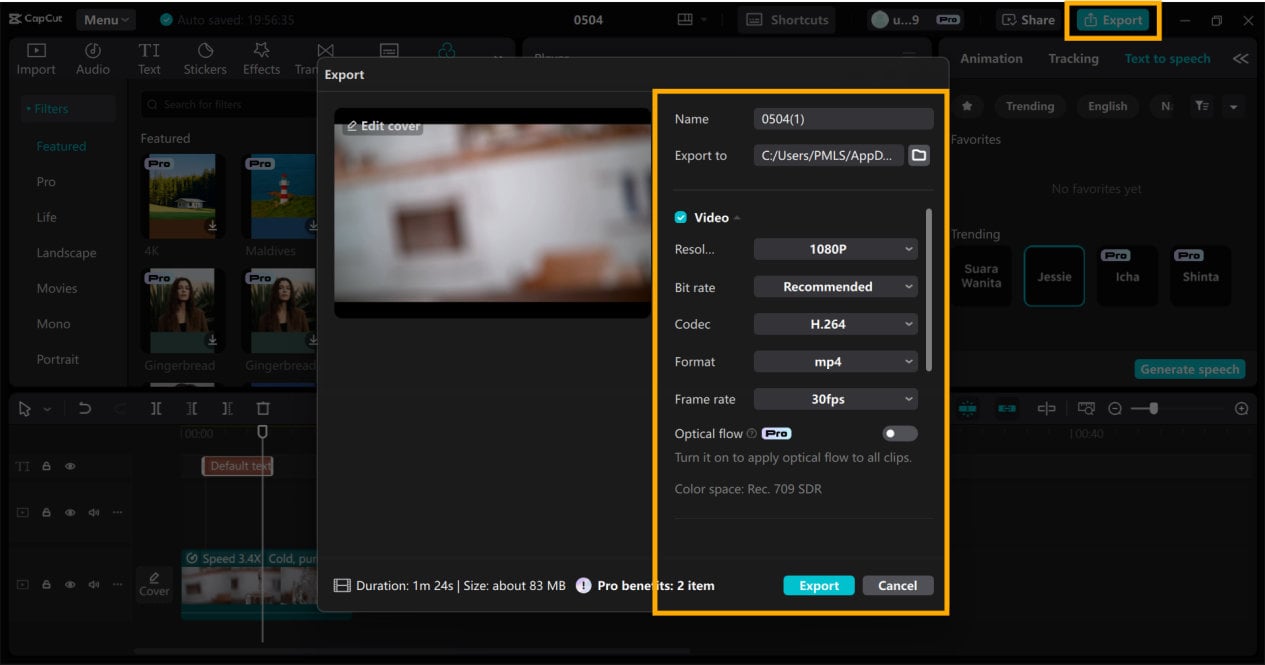Click Edit cover on the preview
Viewport: 1265px width, 665px height.
pyautogui.click(x=383, y=126)
